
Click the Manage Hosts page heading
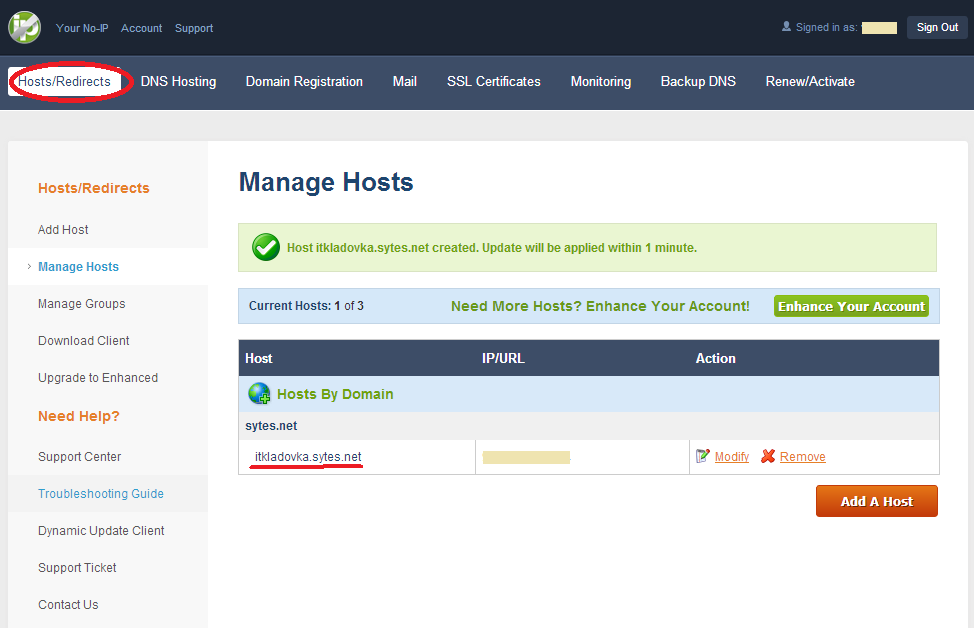326,182
